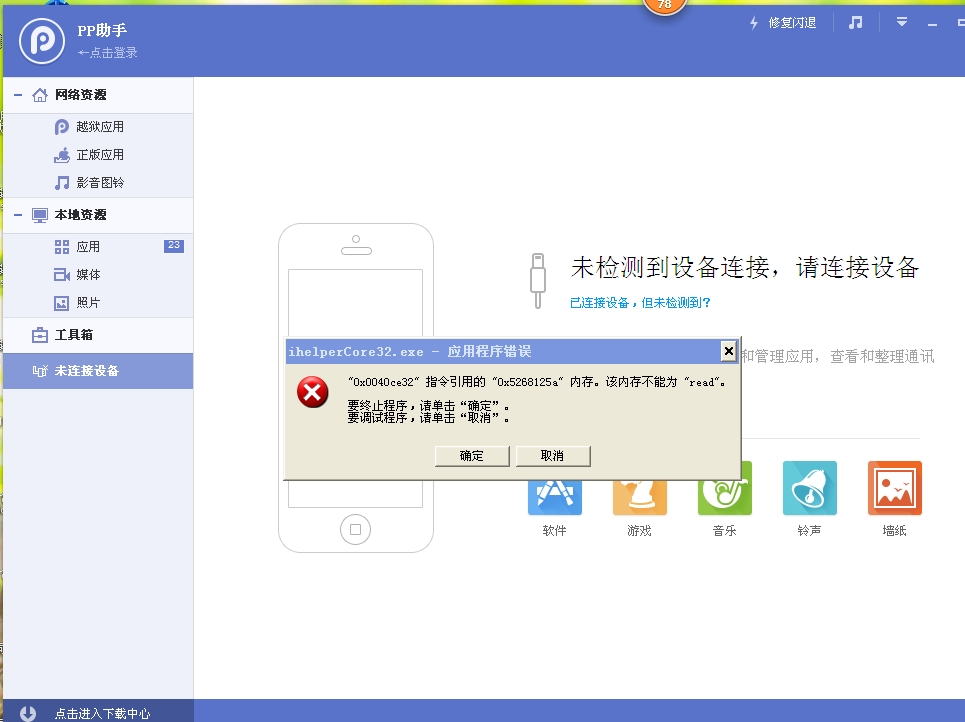
Task: Click the download arrow icon at bottom
Action: (28, 713)
